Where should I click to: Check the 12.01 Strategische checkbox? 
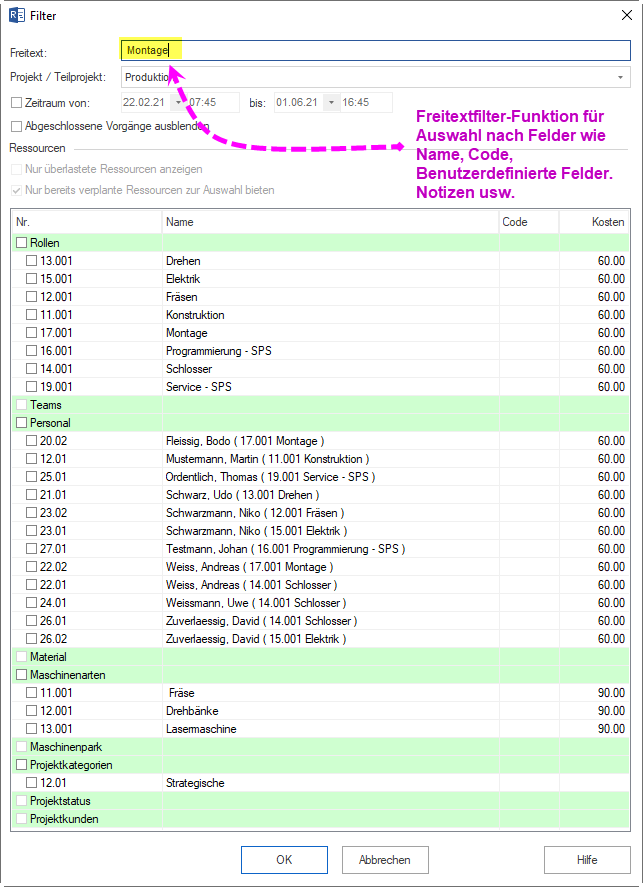(32, 783)
